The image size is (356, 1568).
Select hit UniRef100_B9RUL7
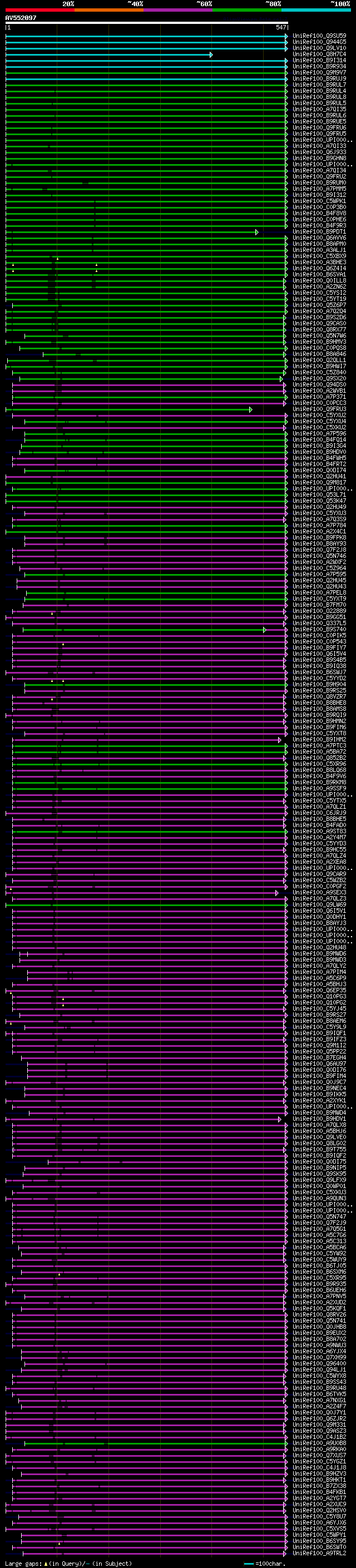(x=319, y=85)
